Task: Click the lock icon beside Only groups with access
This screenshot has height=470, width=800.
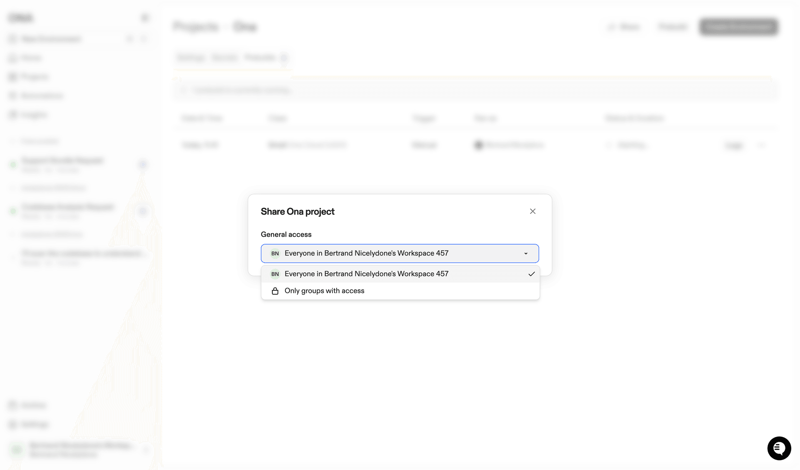Action: 275,291
